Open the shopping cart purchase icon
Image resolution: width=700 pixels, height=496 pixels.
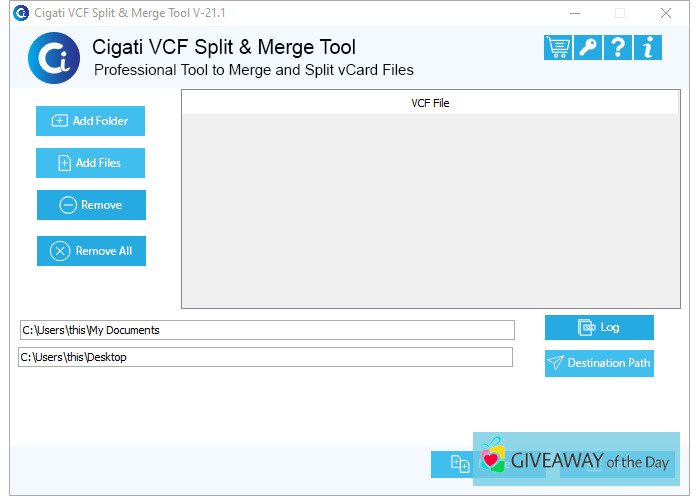(x=557, y=47)
